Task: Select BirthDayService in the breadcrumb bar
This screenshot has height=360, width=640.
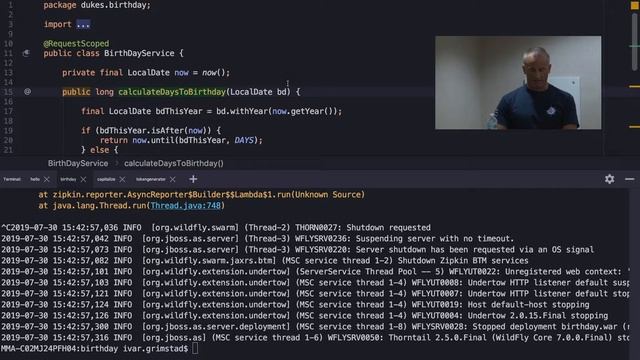Action: [x=78, y=163]
